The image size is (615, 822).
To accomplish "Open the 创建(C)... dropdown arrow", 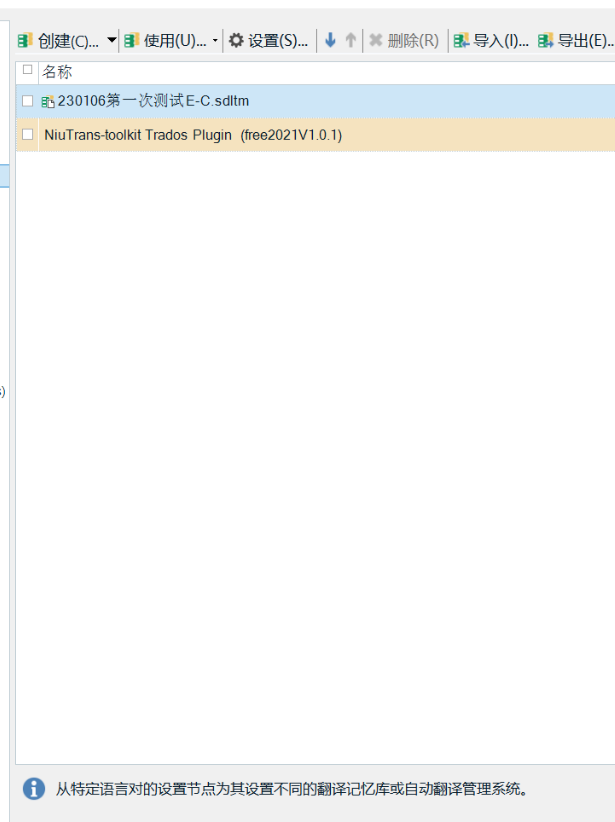I will [x=111, y=40].
